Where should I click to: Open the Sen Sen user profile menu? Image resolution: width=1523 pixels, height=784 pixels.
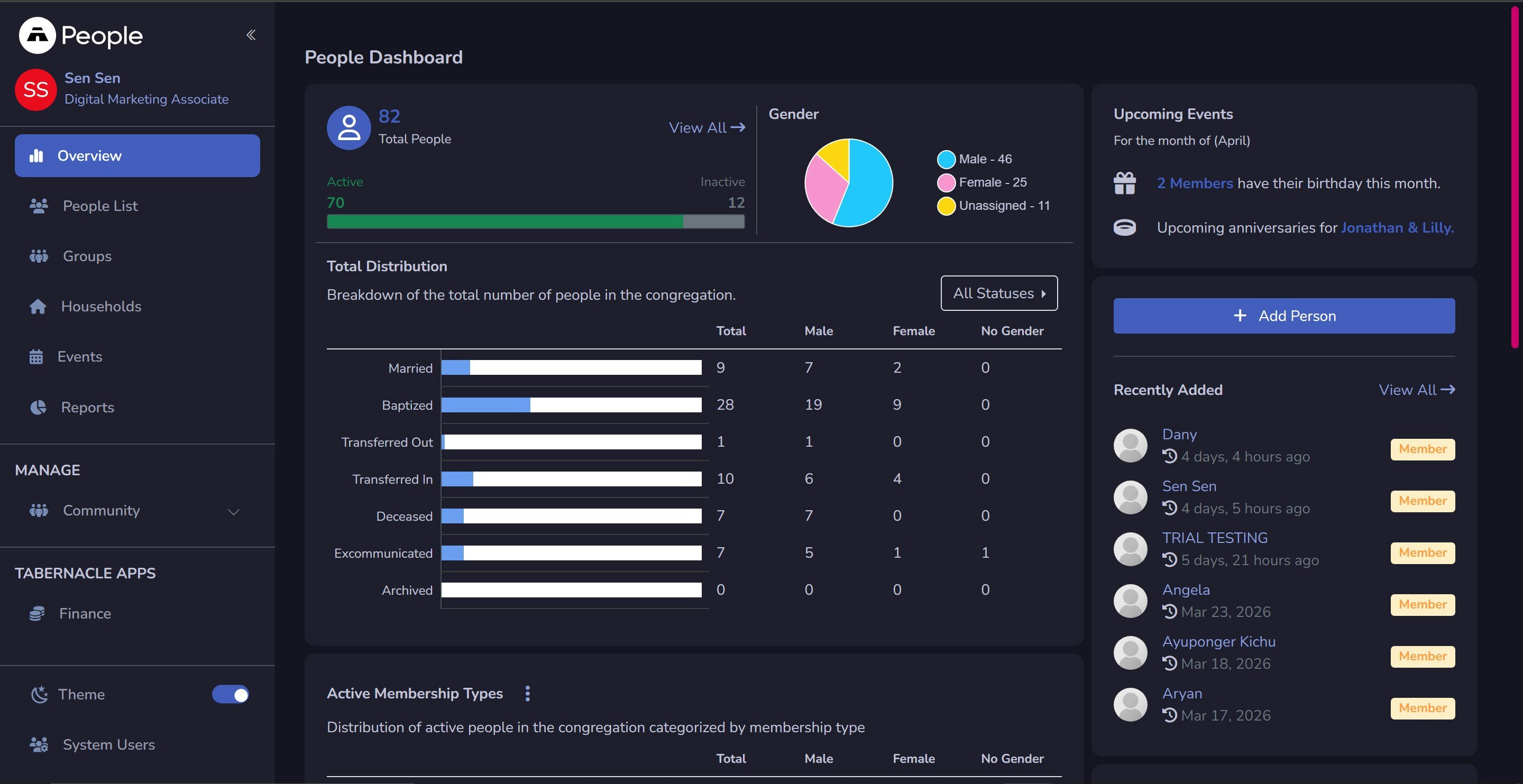(92, 78)
